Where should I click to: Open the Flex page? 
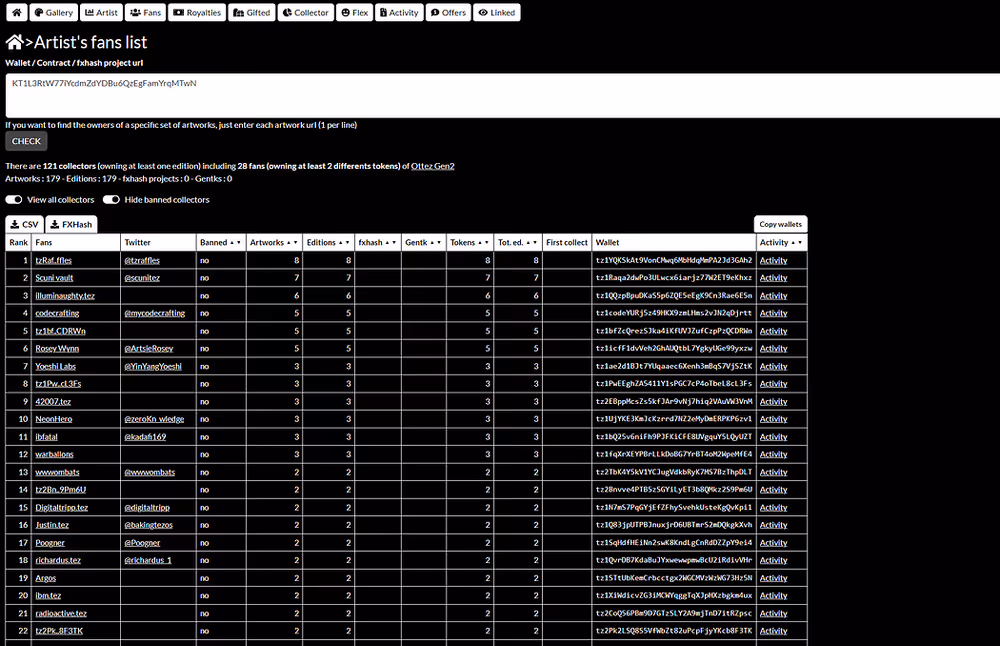[355, 13]
